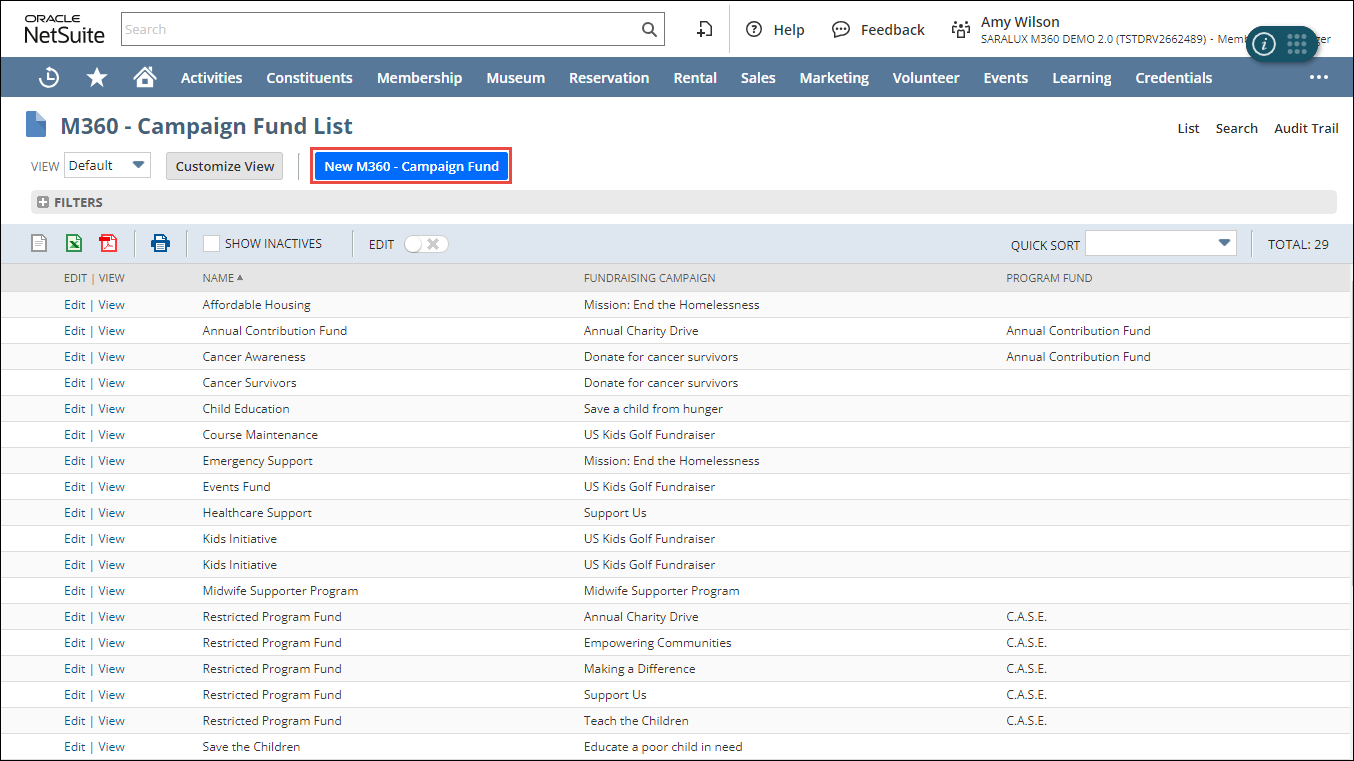Click the search magnifier icon

point(649,30)
